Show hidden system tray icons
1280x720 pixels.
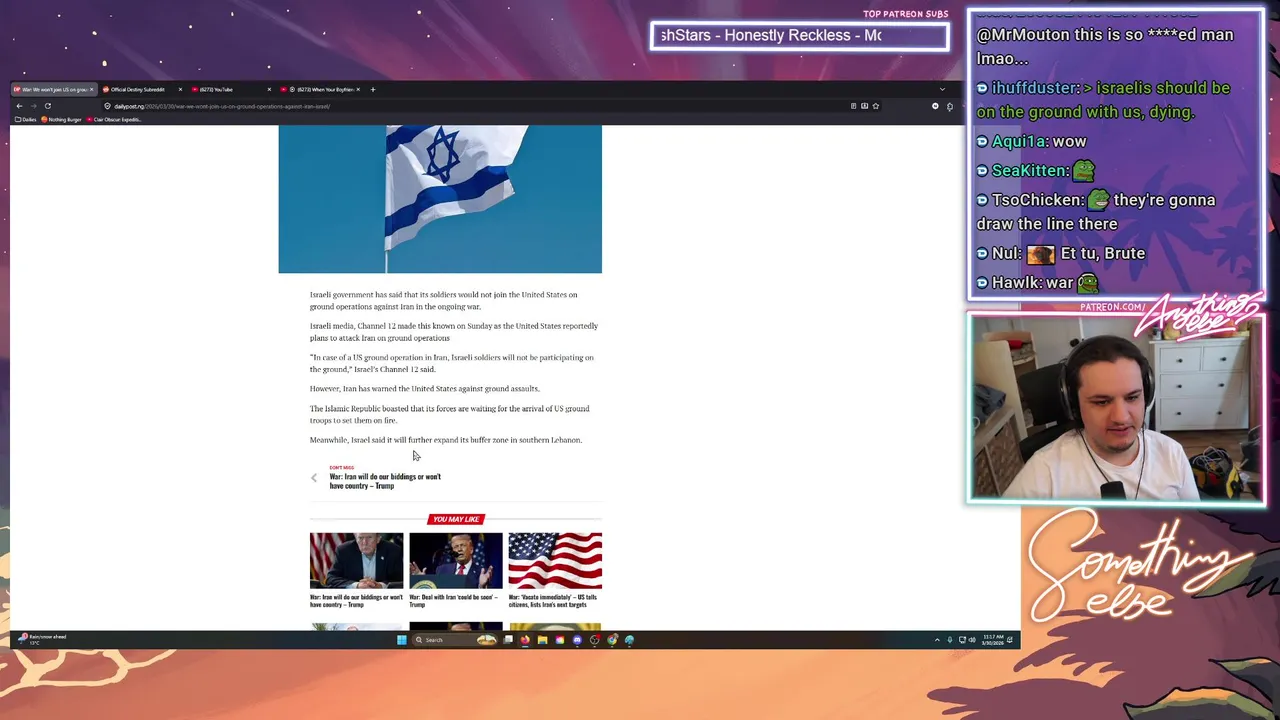[937, 640]
